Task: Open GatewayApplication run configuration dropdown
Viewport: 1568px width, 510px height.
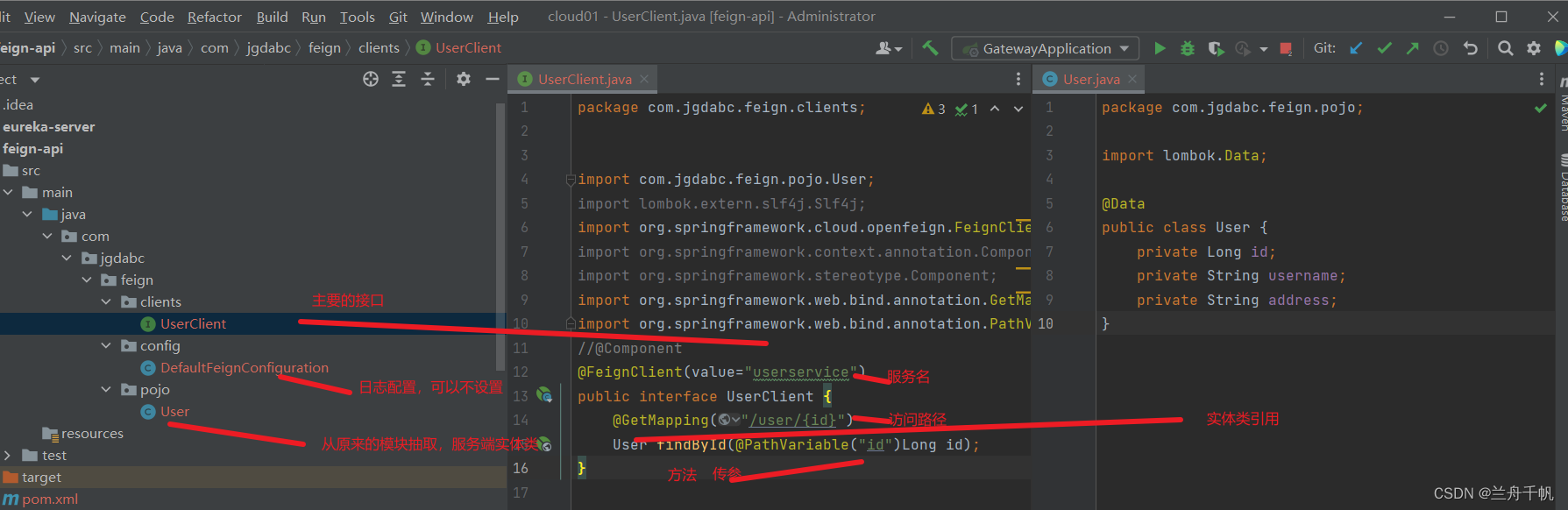Action: pos(1046,48)
